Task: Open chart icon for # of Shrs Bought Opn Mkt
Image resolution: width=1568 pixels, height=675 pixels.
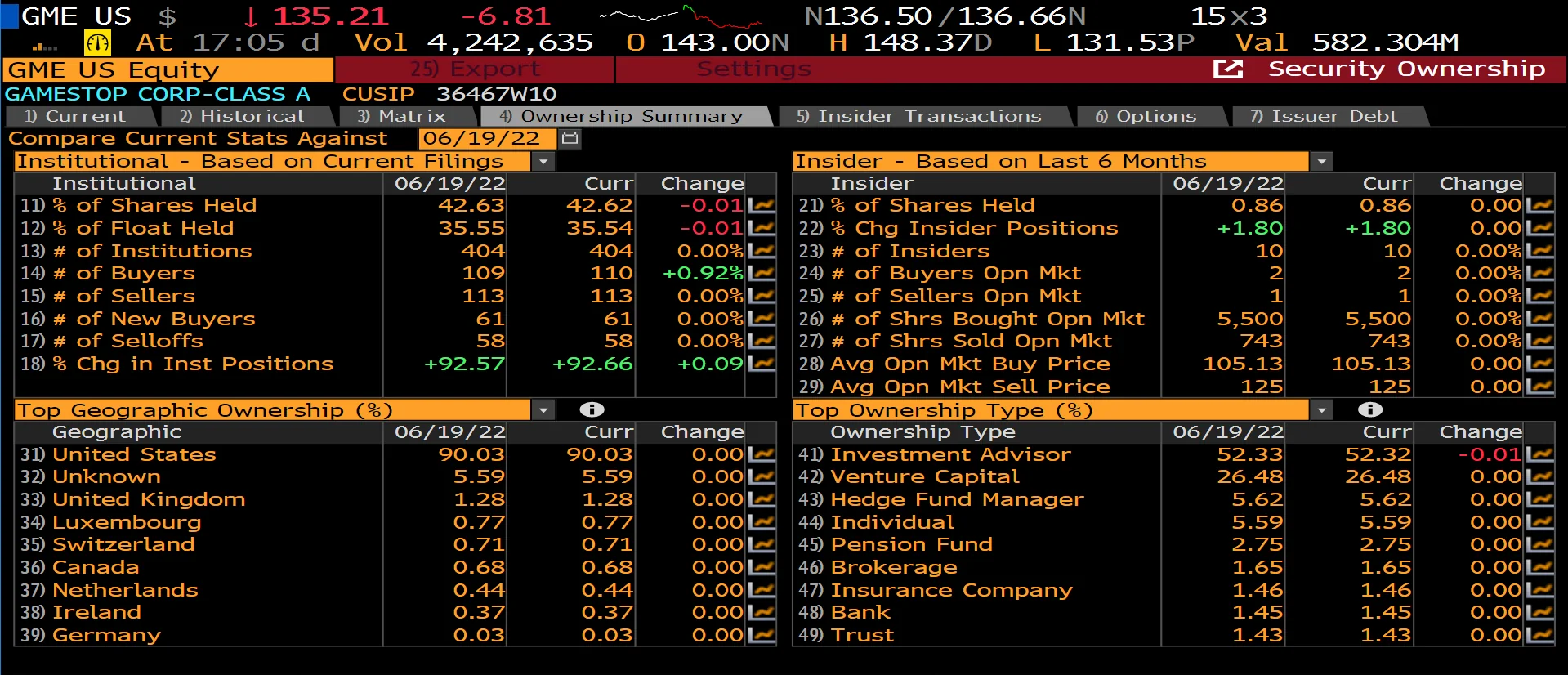Action: (1540, 319)
